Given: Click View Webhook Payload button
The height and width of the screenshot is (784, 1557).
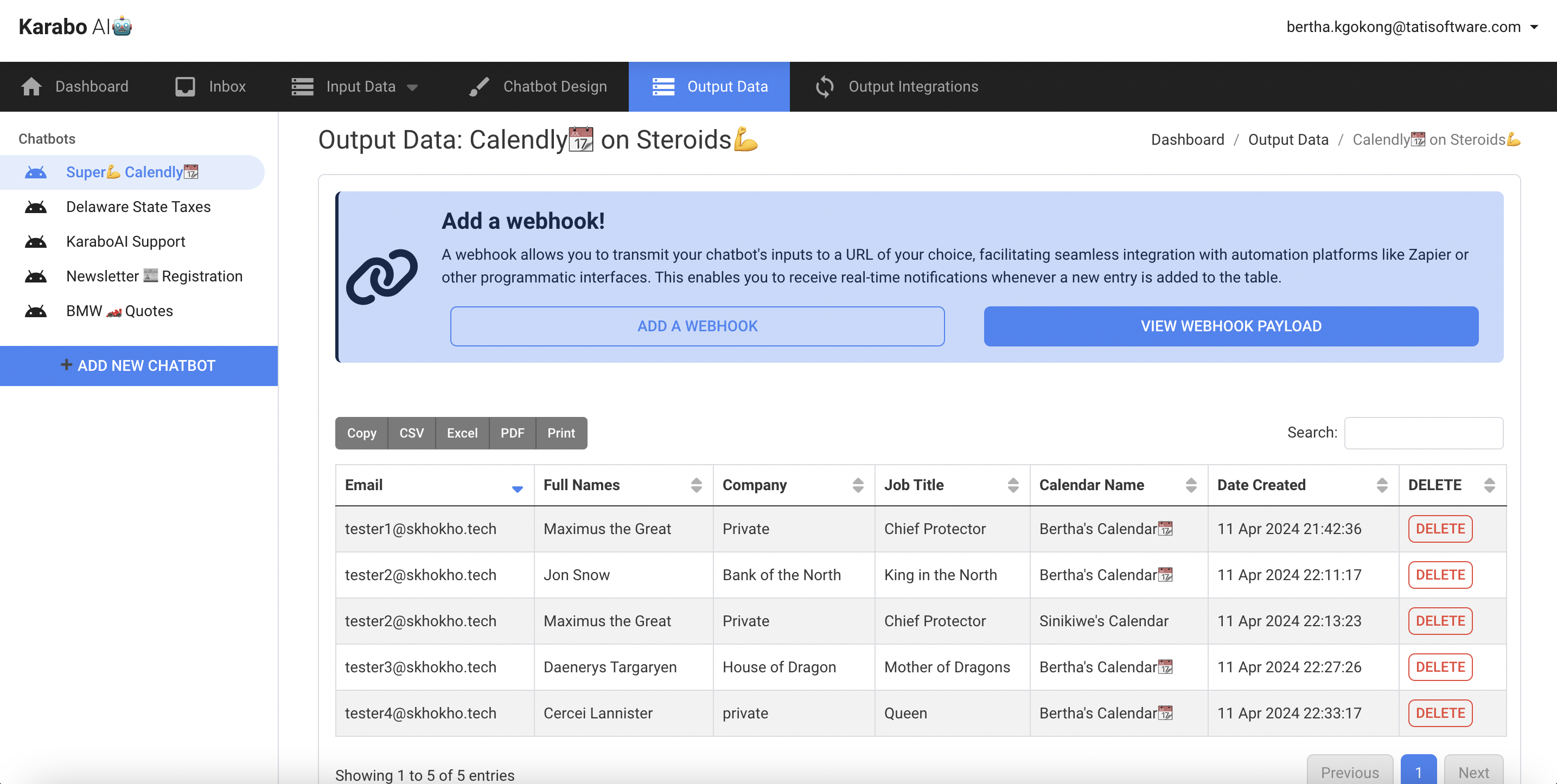Looking at the screenshot, I should tap(1230, 326).
